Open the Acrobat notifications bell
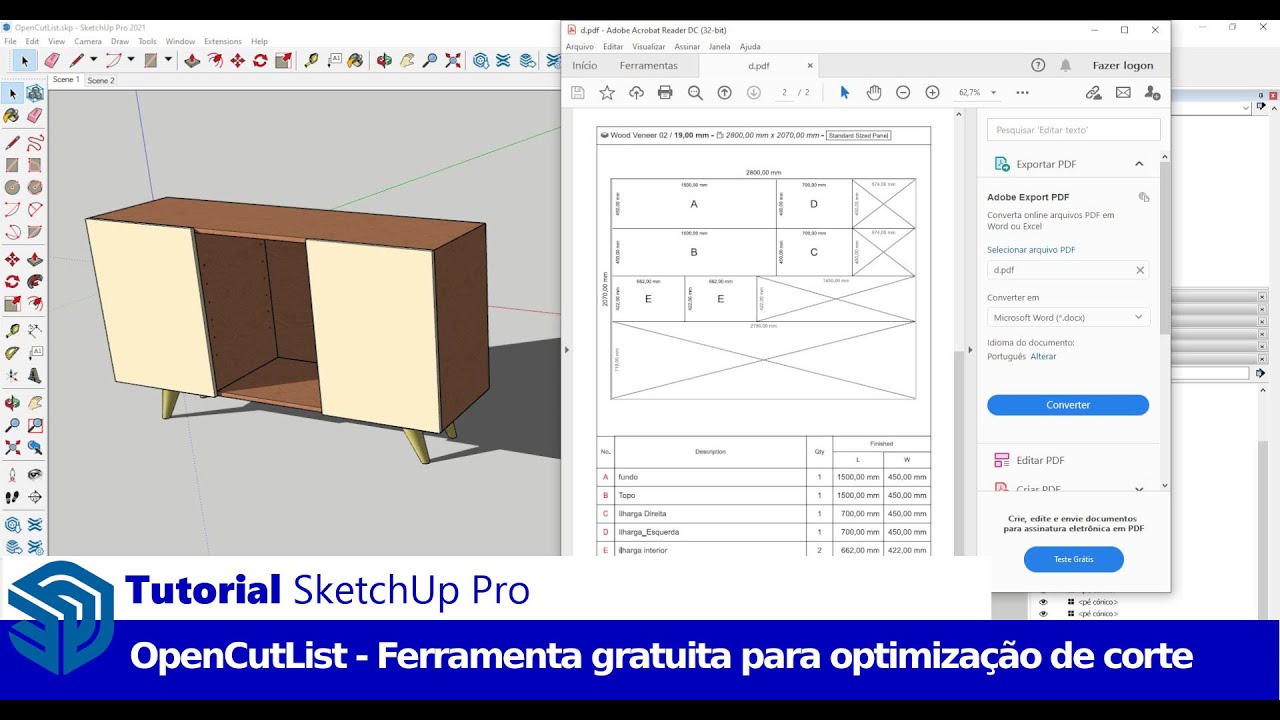1280x720 pixels. (1066, 65)
